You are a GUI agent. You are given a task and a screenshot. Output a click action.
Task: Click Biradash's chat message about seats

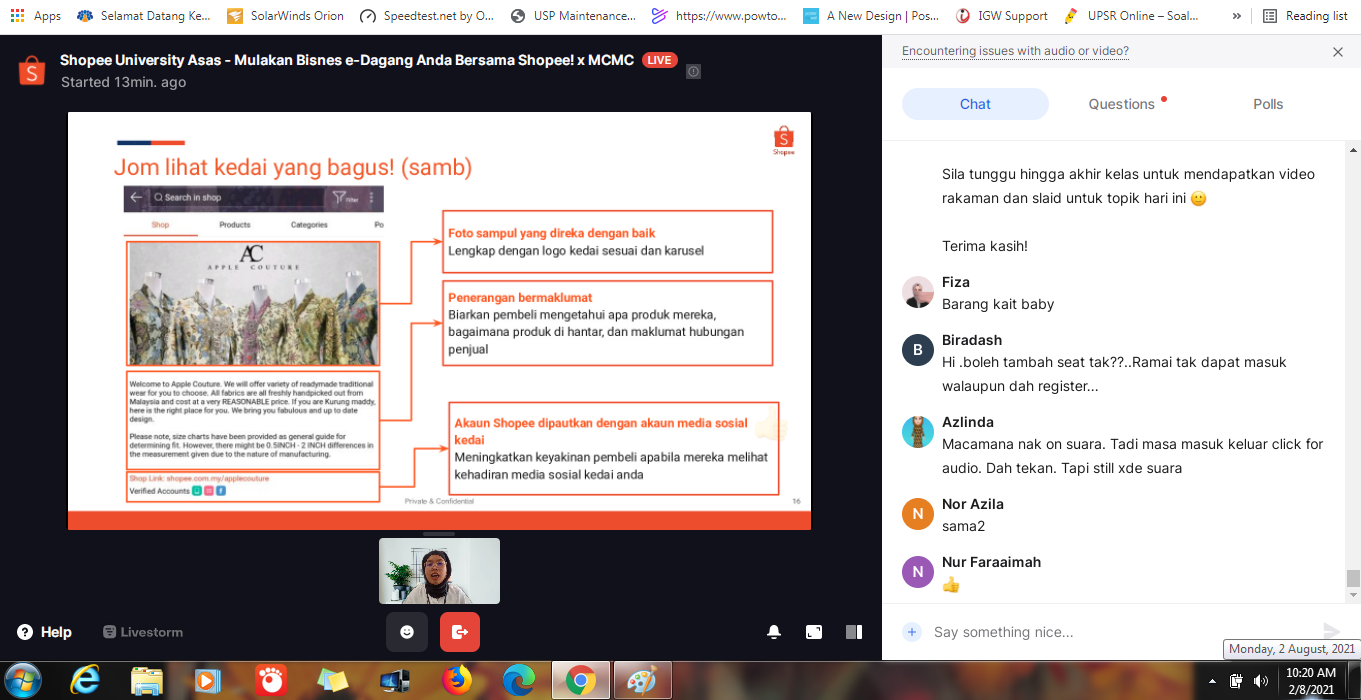1114,374
